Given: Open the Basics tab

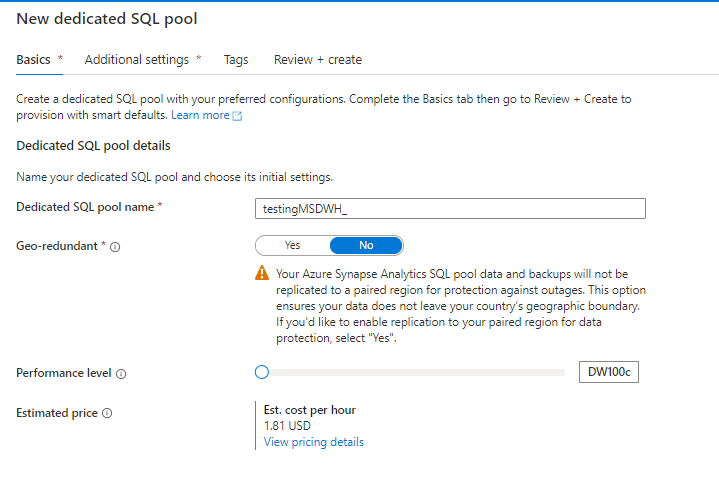Looking at the screenshot, I should 33,60.
